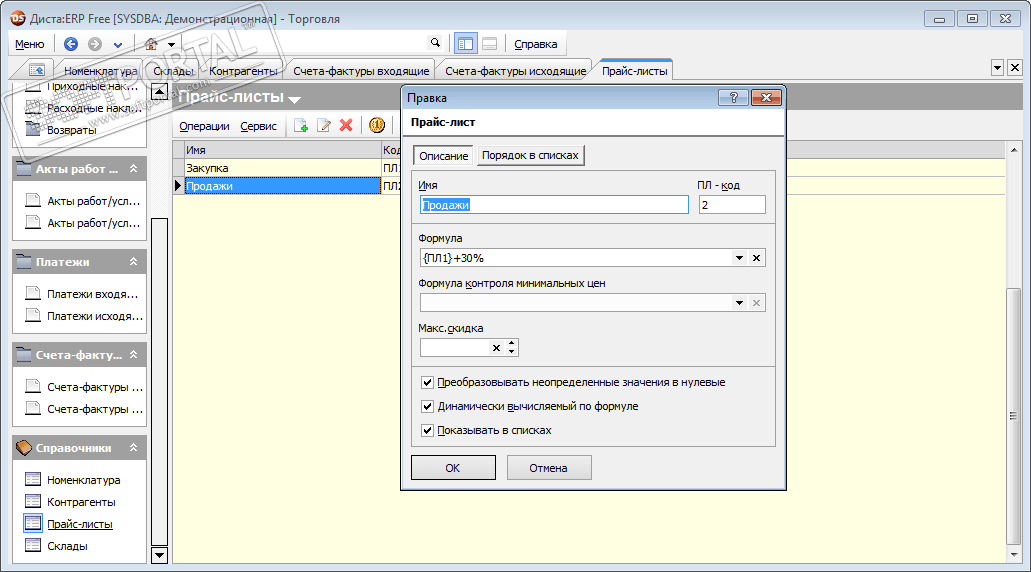1031x572 pixels.
Task: Click the Справочники book icon
Action: tap(24, 448)
